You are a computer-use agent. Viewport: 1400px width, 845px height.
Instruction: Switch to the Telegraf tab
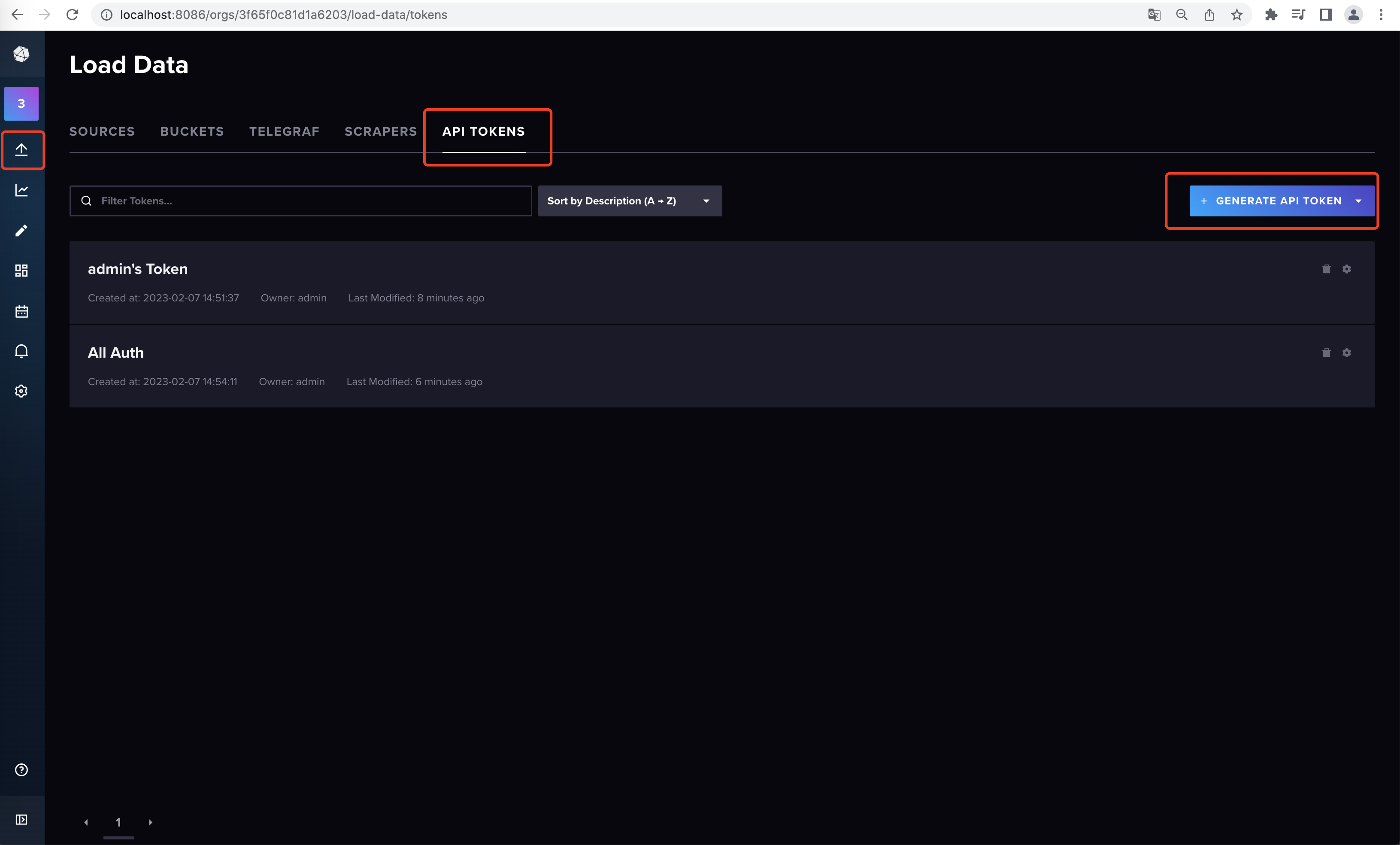coord(284,131)
